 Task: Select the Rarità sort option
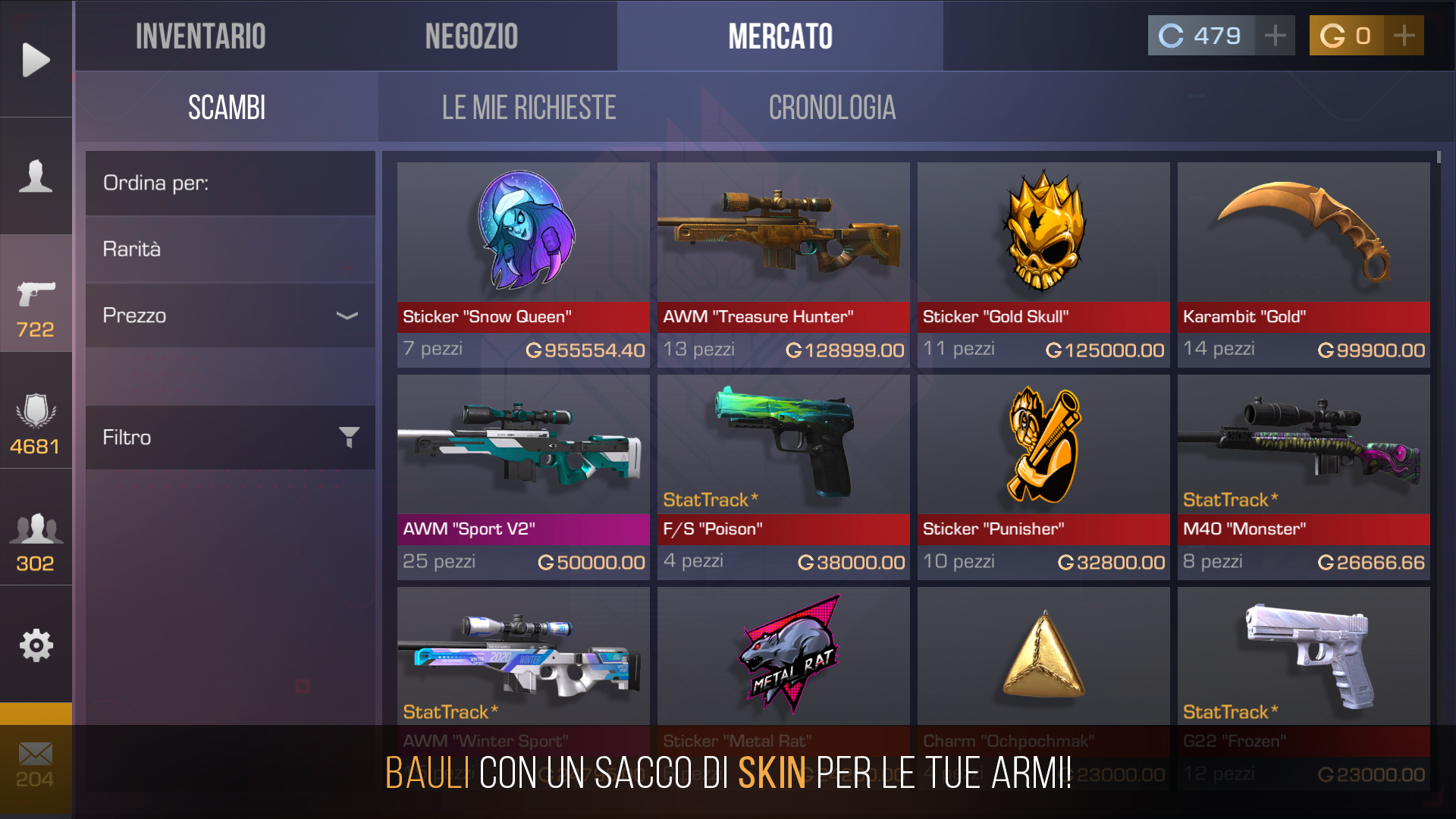point(231,249)
